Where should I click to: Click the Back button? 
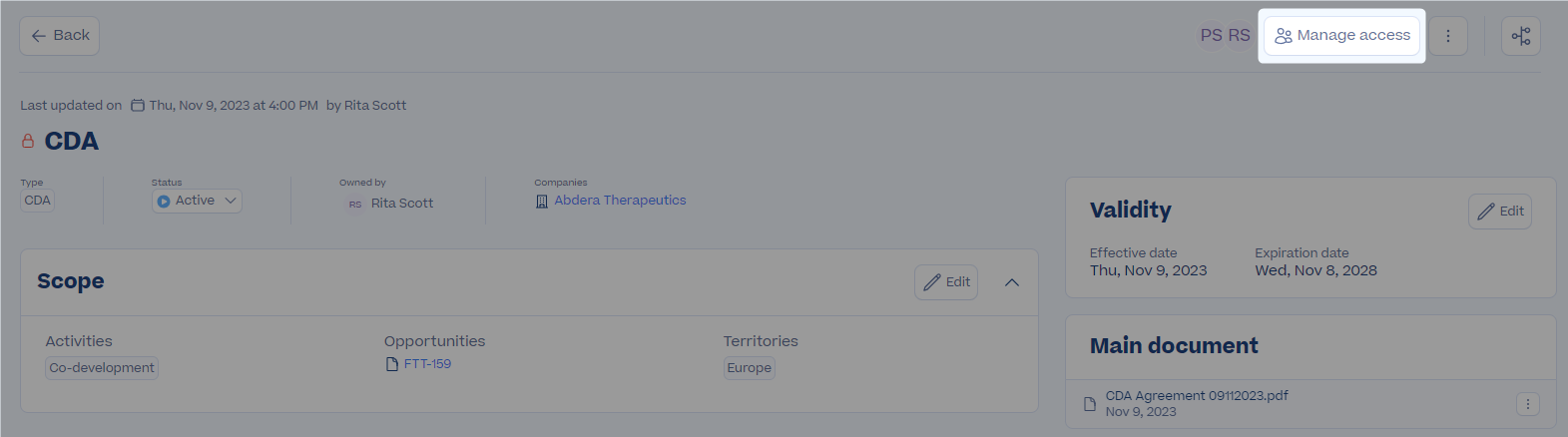pos(59,36)
